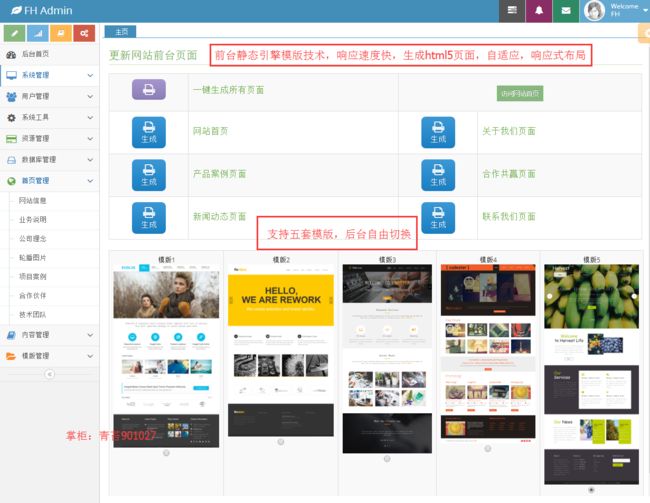The height and width of the screenshot is (503, 650).
Task: Generate the 关于我们页面 page
Action: [x=438, y=132]
